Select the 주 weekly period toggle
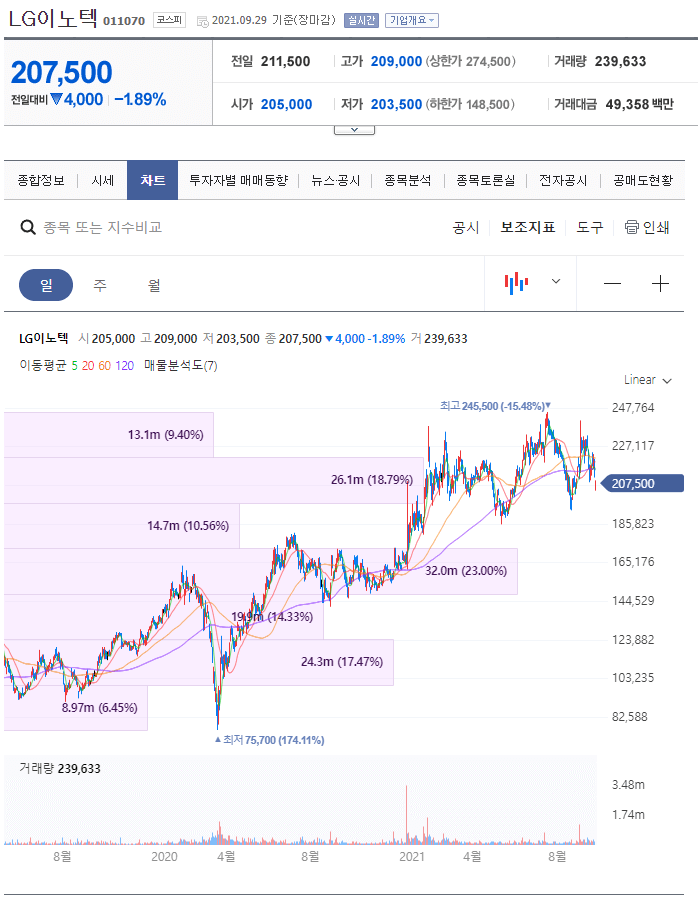 point(100,285)
